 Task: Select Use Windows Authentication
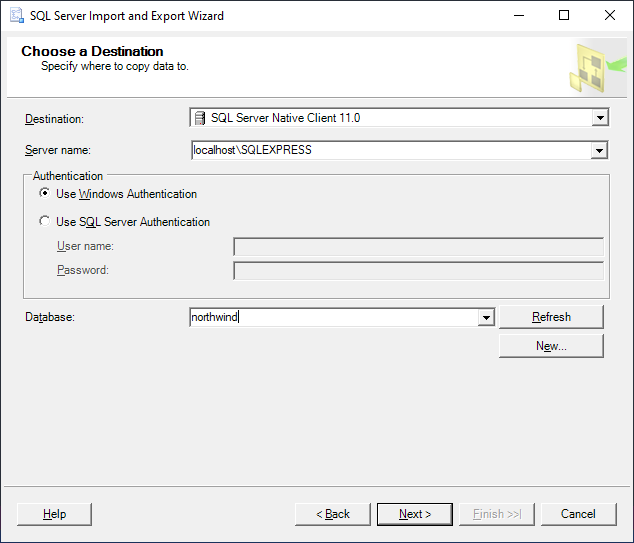pyautogui.click(x=118, y=194)
